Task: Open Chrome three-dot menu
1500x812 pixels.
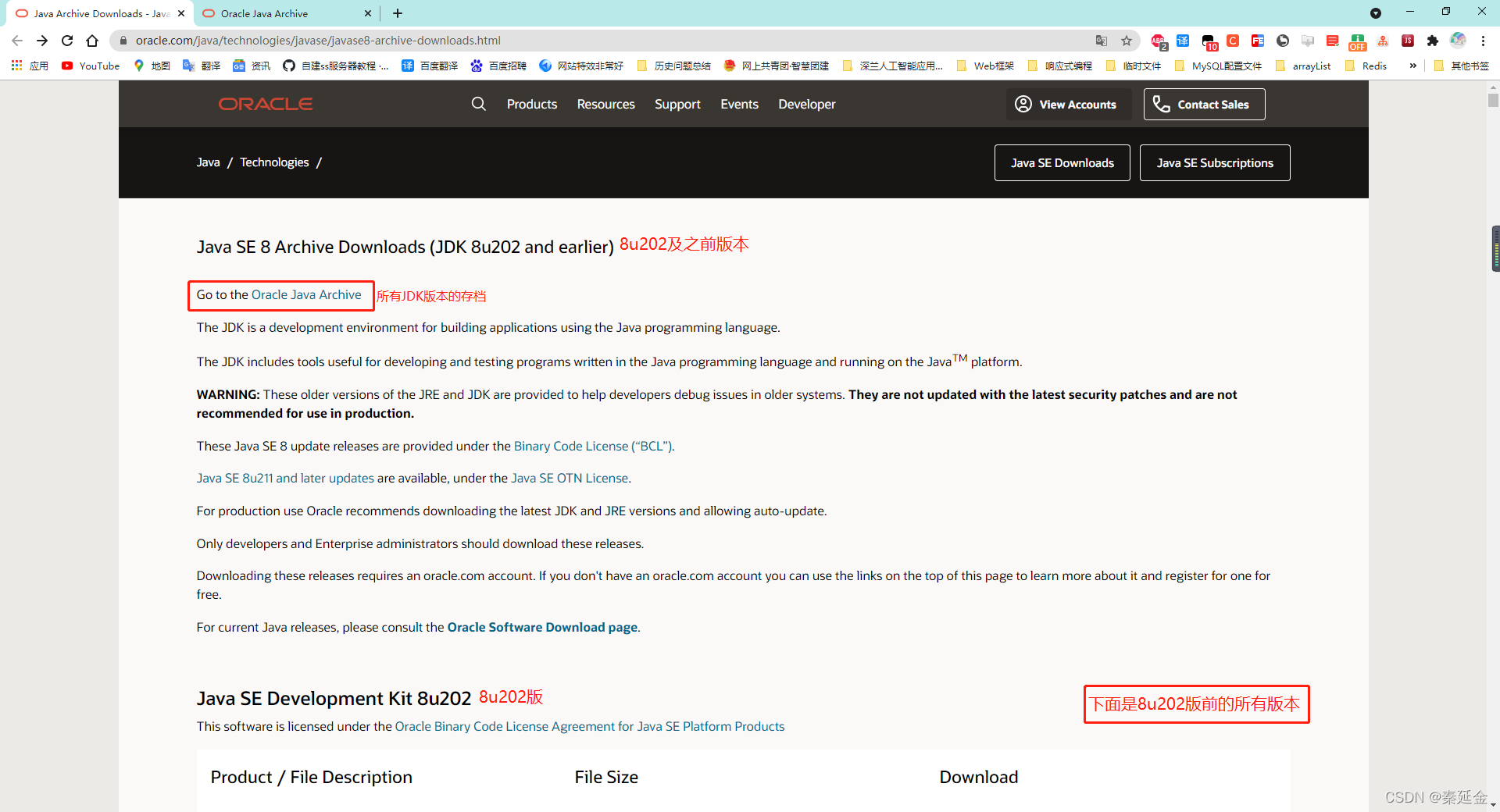Action: pyautogui.click(x=1483, y=41)
